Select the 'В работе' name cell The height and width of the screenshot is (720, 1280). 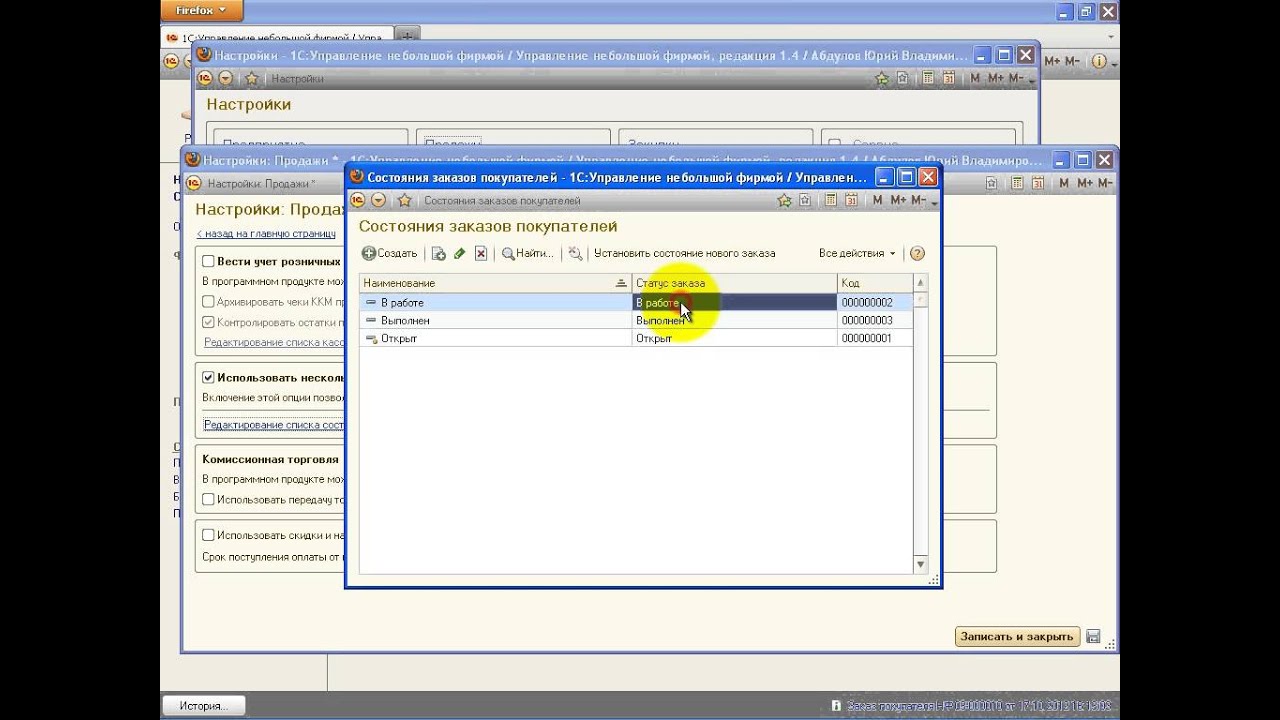495,302
